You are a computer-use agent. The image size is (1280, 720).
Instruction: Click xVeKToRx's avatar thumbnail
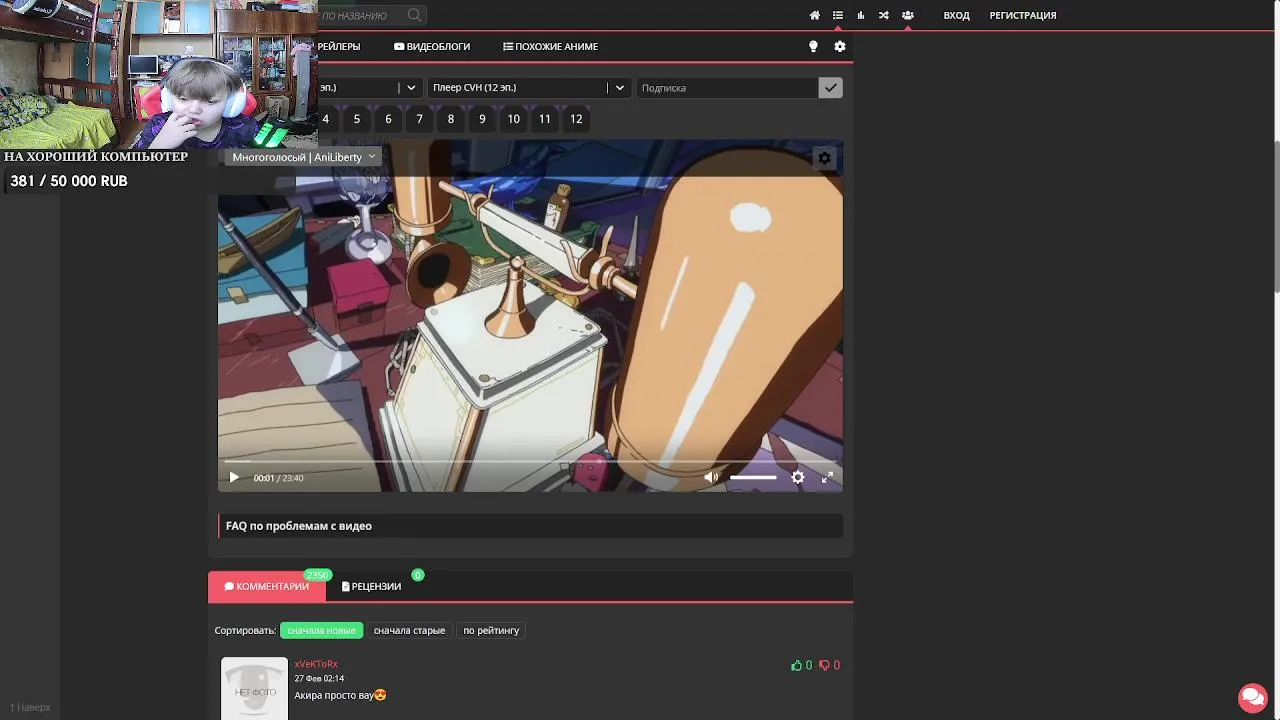point(254,688)
